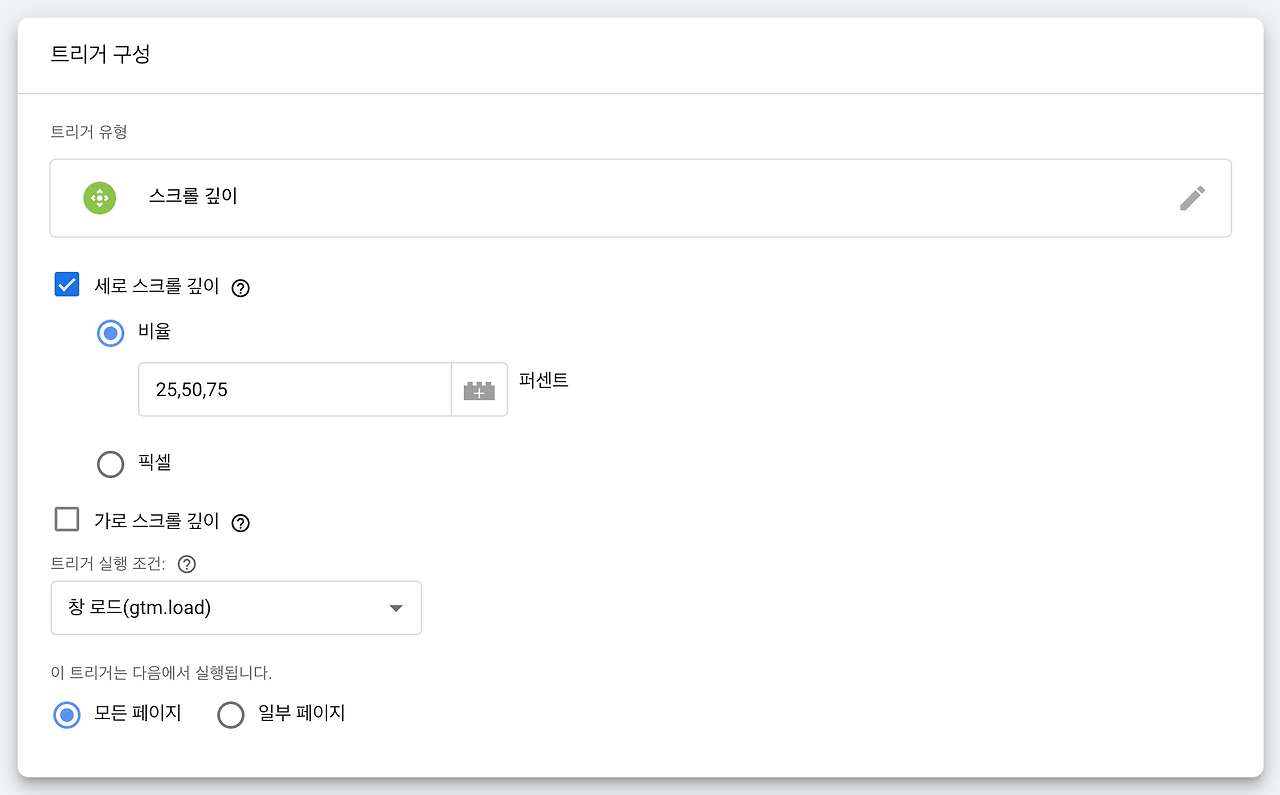1280x795 pixels.
Task: Click the 스크롤 깊이 trigger type name
Action: pyautogui.click(x=193, y=197)
